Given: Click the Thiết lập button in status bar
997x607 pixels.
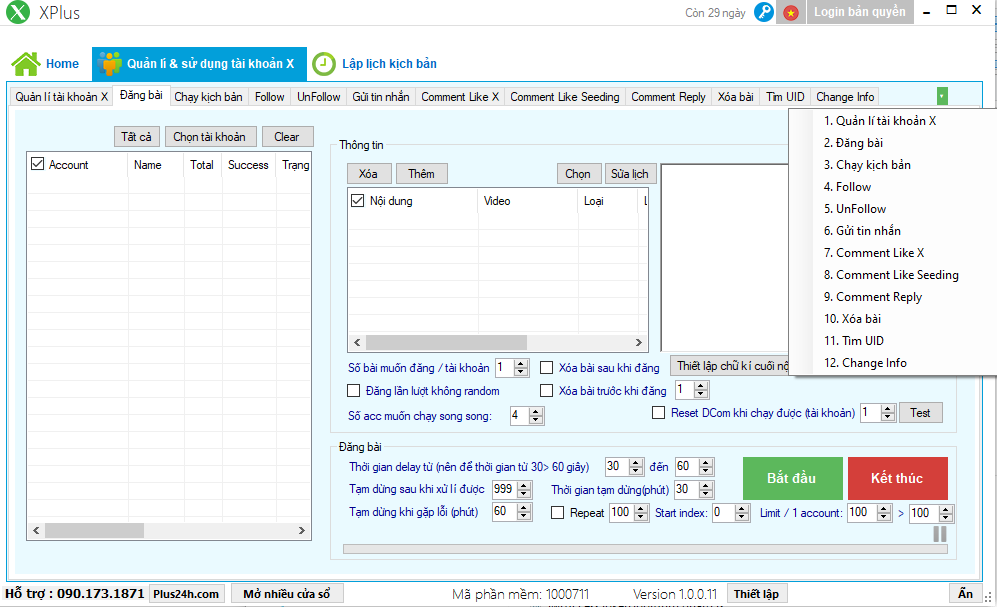Looking at the screenshot, I should [757, 594].
